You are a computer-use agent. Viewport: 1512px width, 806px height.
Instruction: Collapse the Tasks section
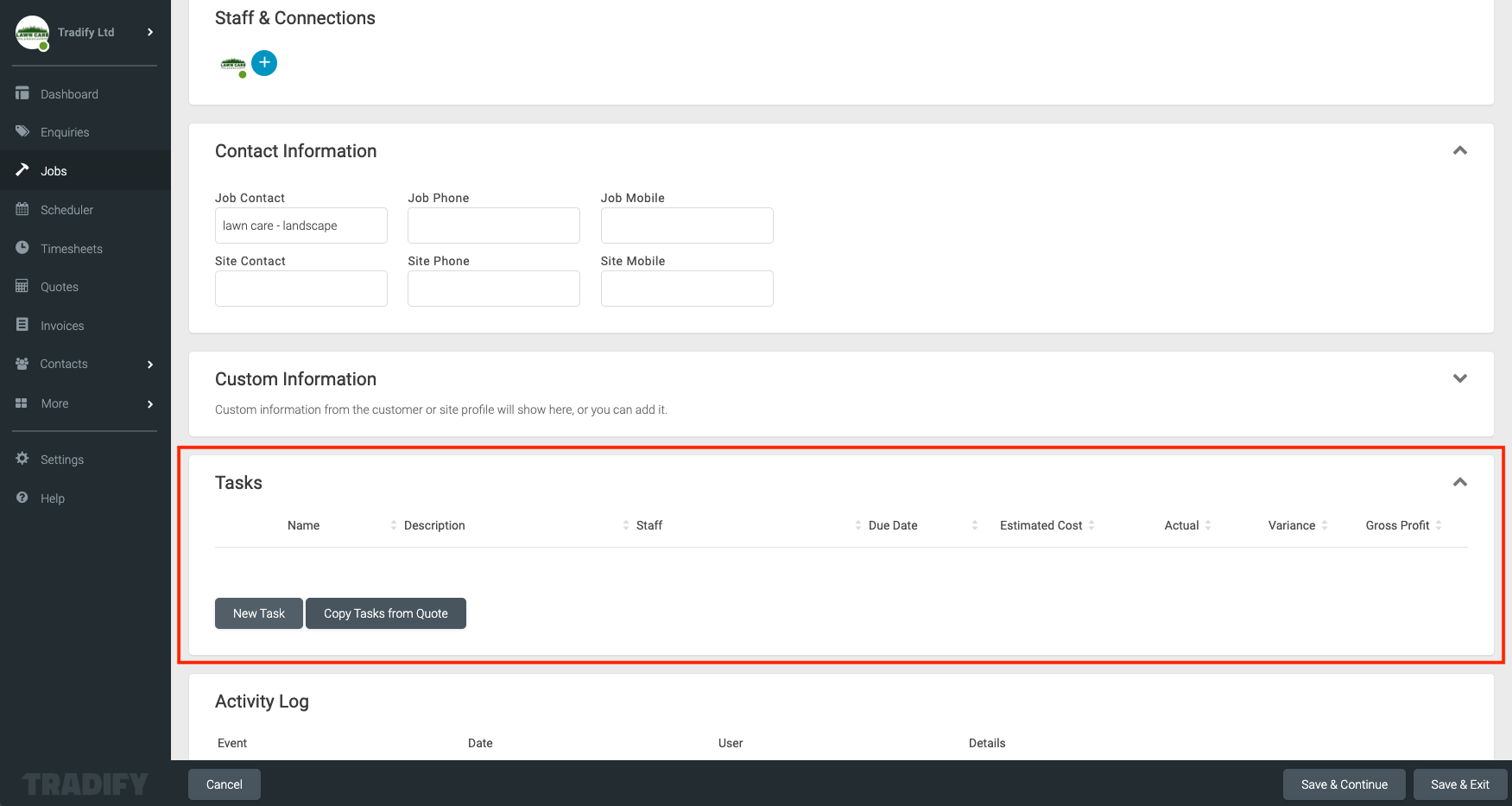(1460, 482)
